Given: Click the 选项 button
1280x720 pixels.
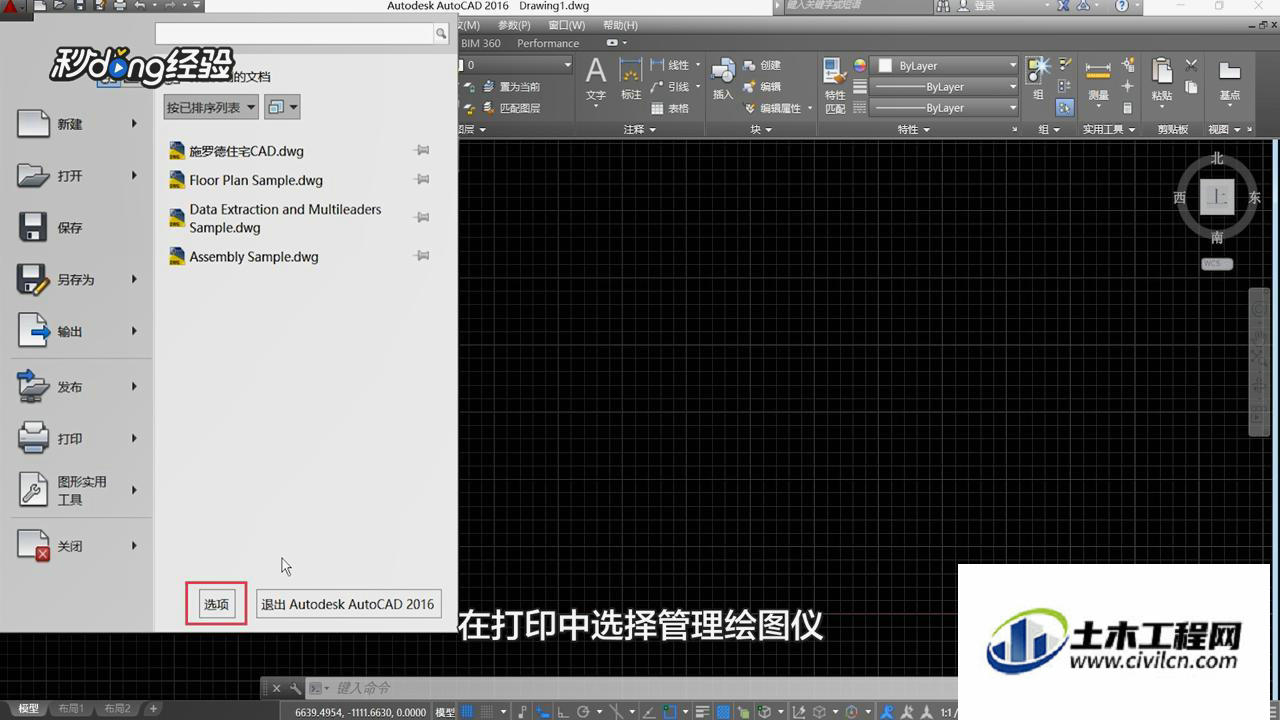Looking at the screenshot, I should pyautogui.click(x=217, y=604).
